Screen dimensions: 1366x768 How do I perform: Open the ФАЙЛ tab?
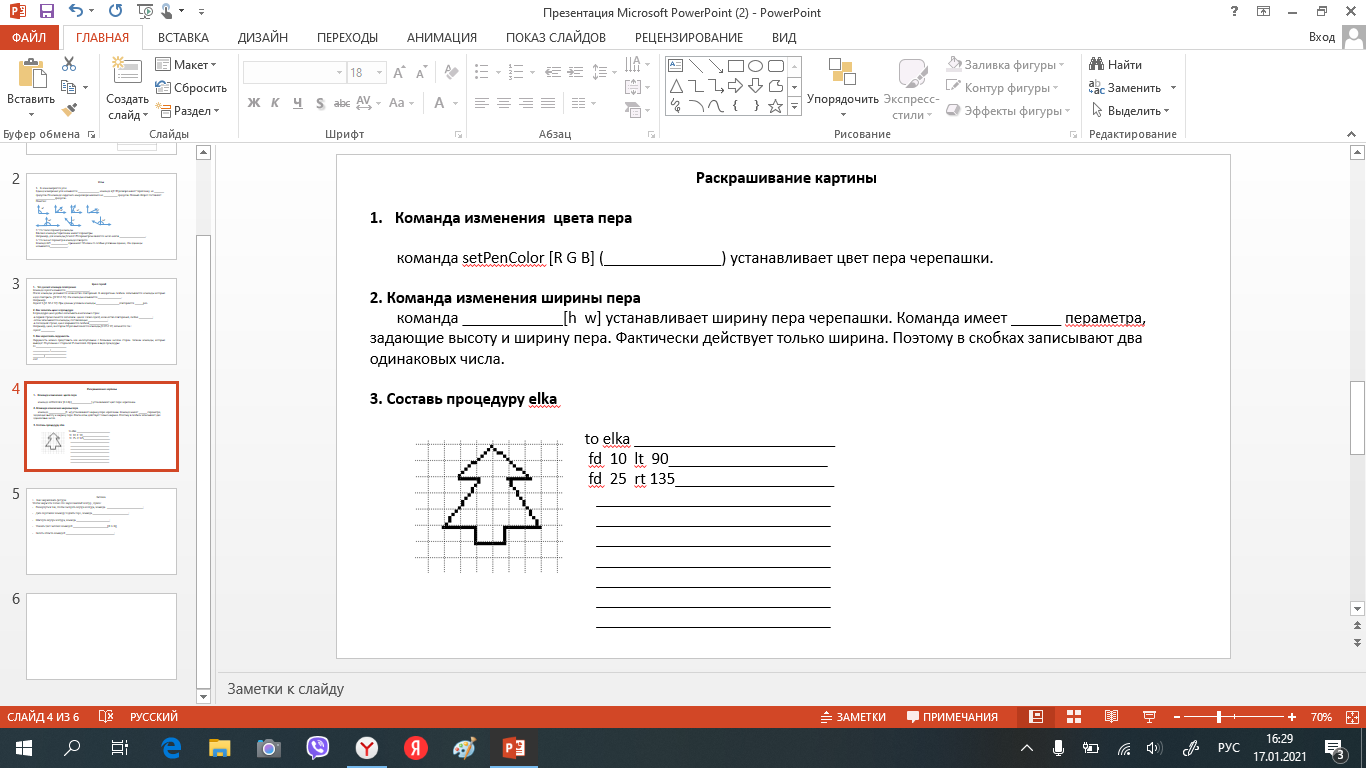click(x=30, y=38)
